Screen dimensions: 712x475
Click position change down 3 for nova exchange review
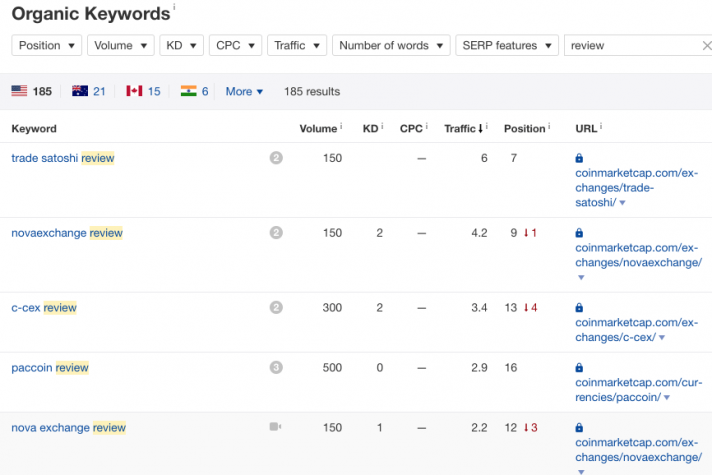point(530,427)
